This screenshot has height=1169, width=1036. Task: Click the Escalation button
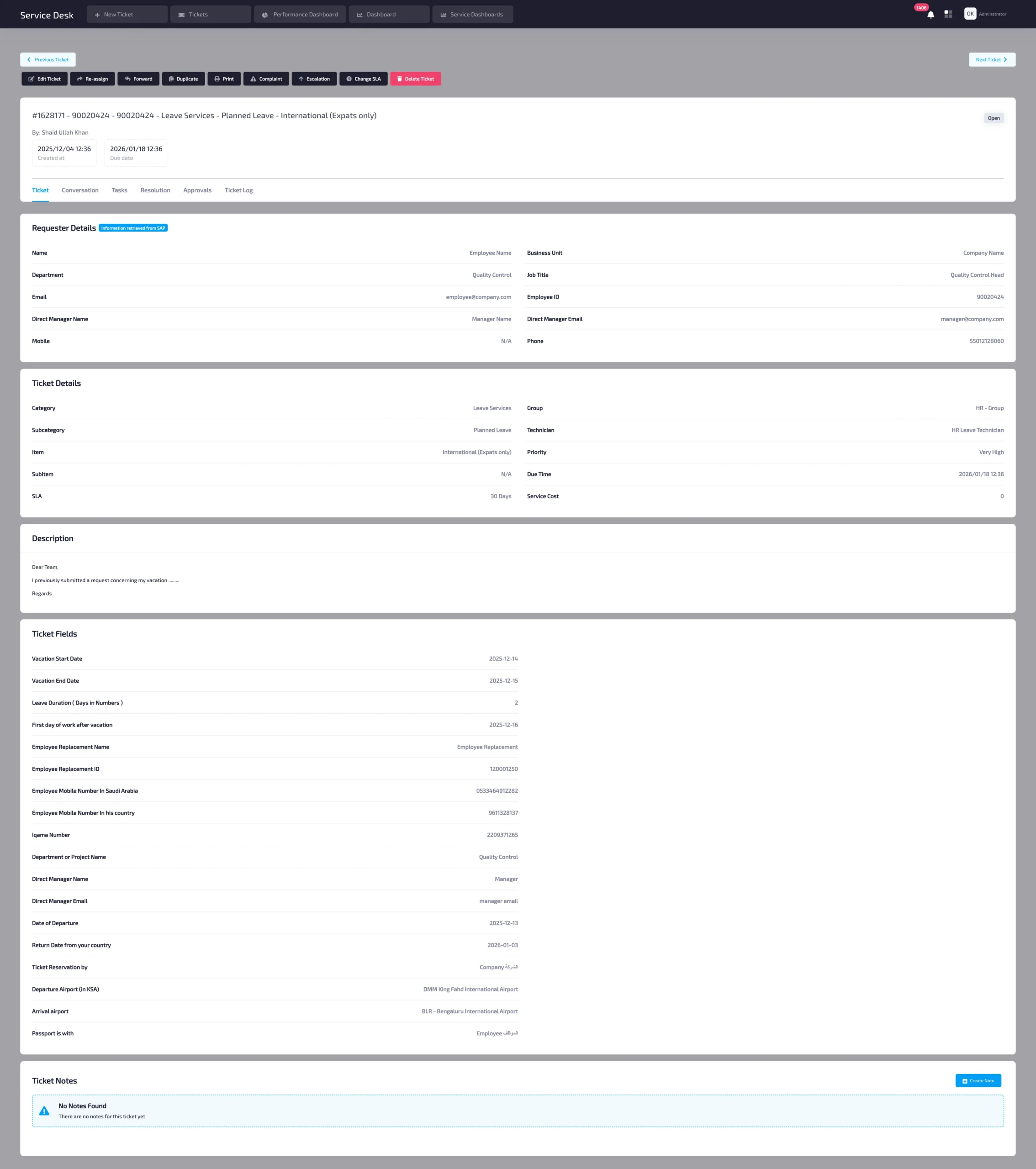point(314,79)
